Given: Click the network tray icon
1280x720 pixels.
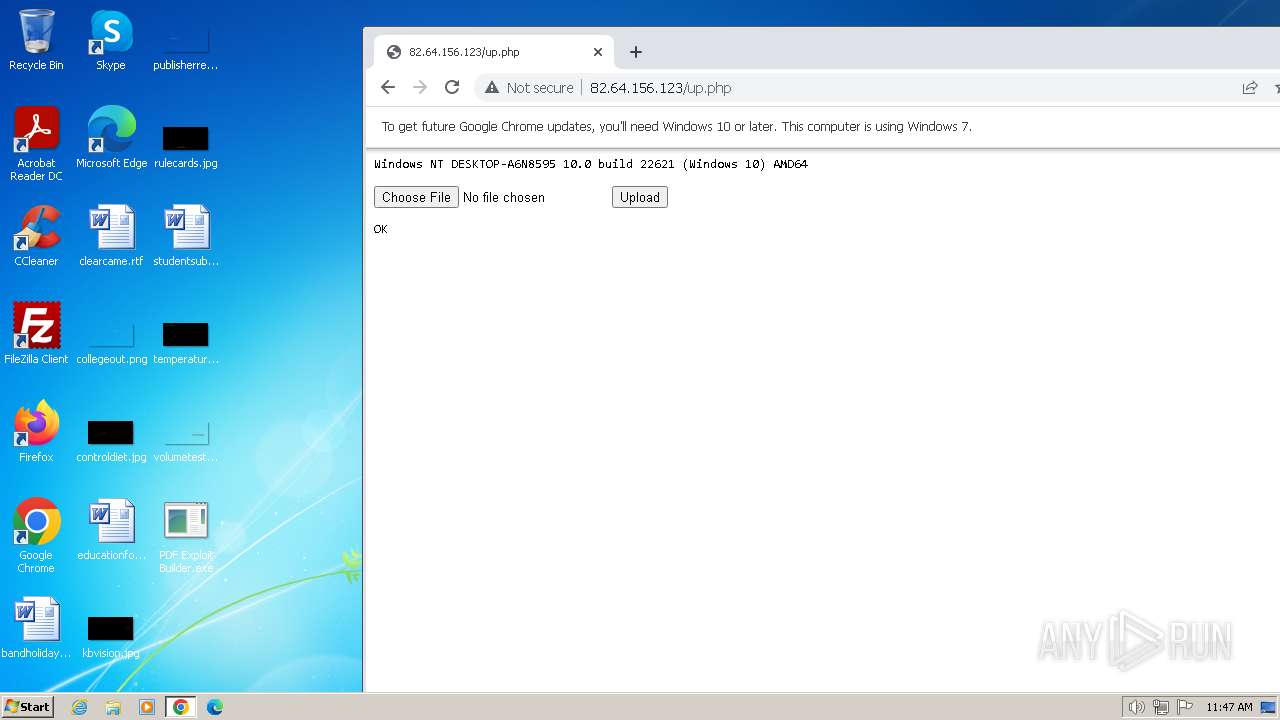Looking at the screenshot, I should (1161, 707).
